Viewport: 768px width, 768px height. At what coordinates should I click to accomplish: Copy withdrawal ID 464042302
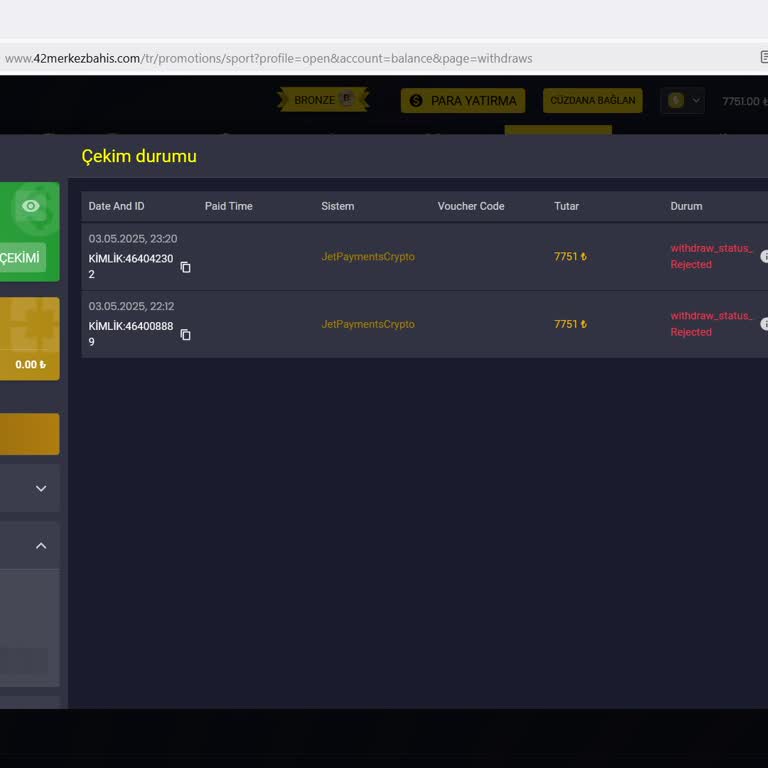tap(185, 267)
